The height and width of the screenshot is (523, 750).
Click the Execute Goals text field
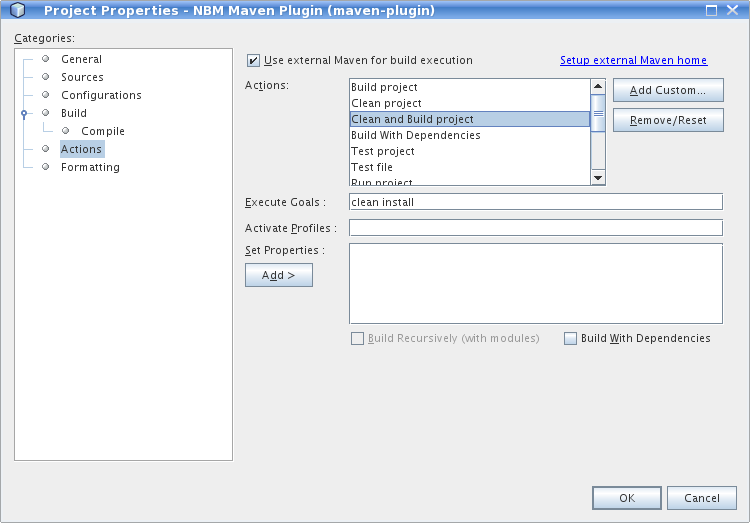[535, 202]
